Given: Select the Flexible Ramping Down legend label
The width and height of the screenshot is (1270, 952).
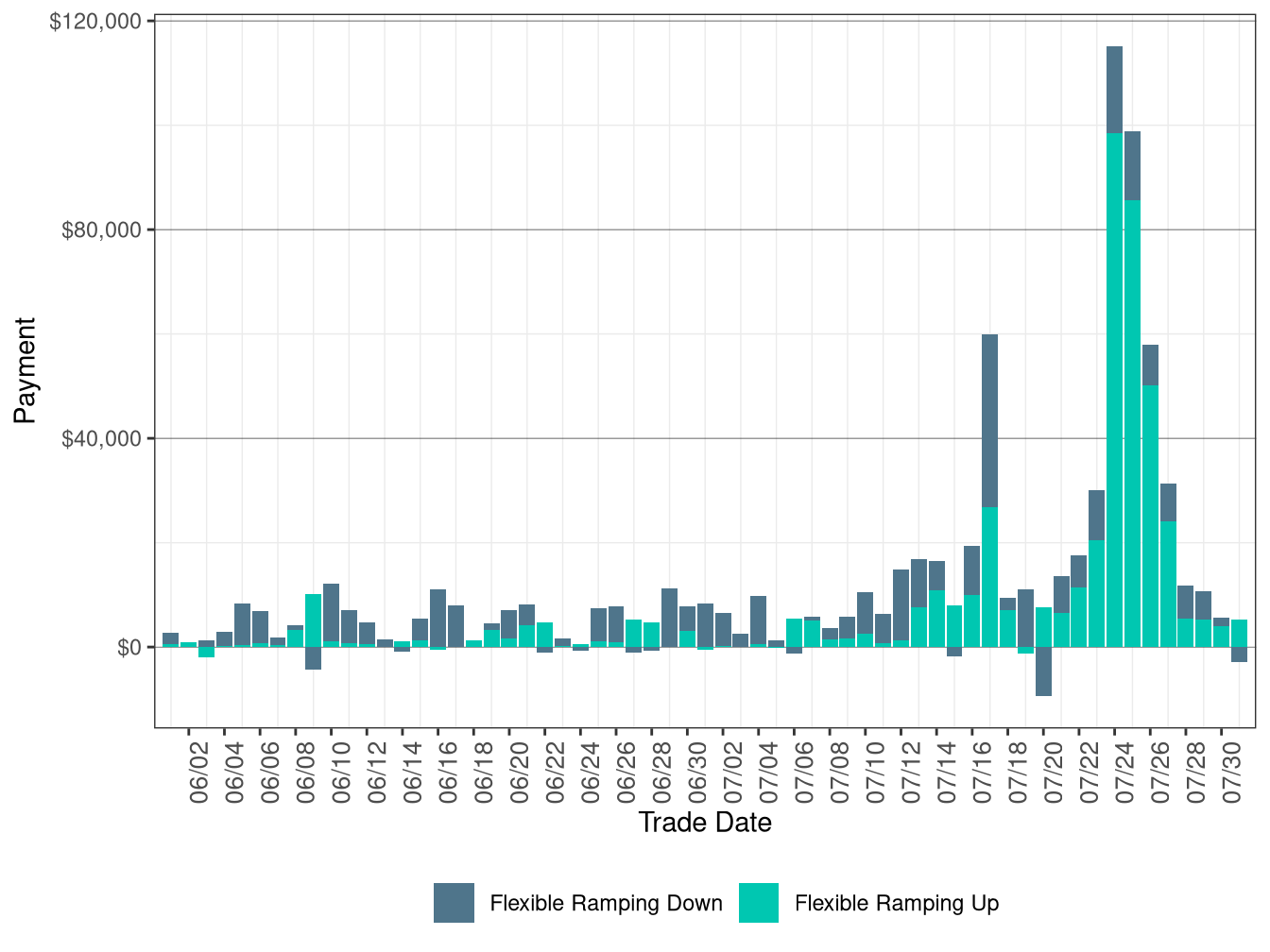Looking at the screenshot, I should pos(606,904).
